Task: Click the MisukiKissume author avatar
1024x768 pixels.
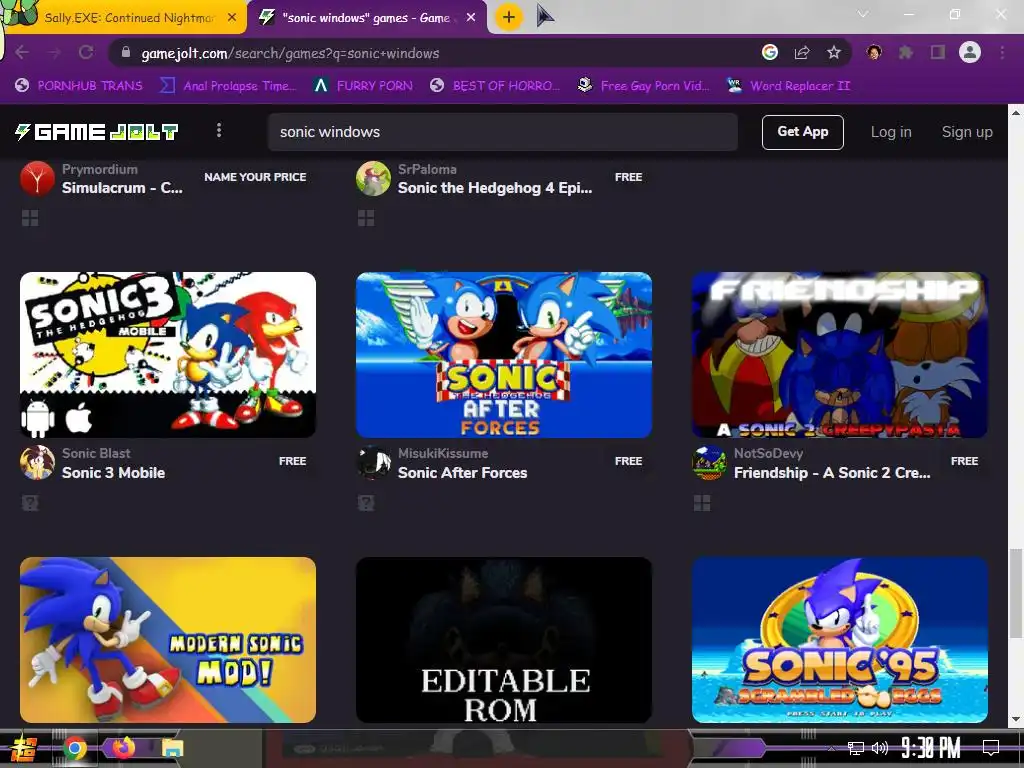Action: pos(374,463)
